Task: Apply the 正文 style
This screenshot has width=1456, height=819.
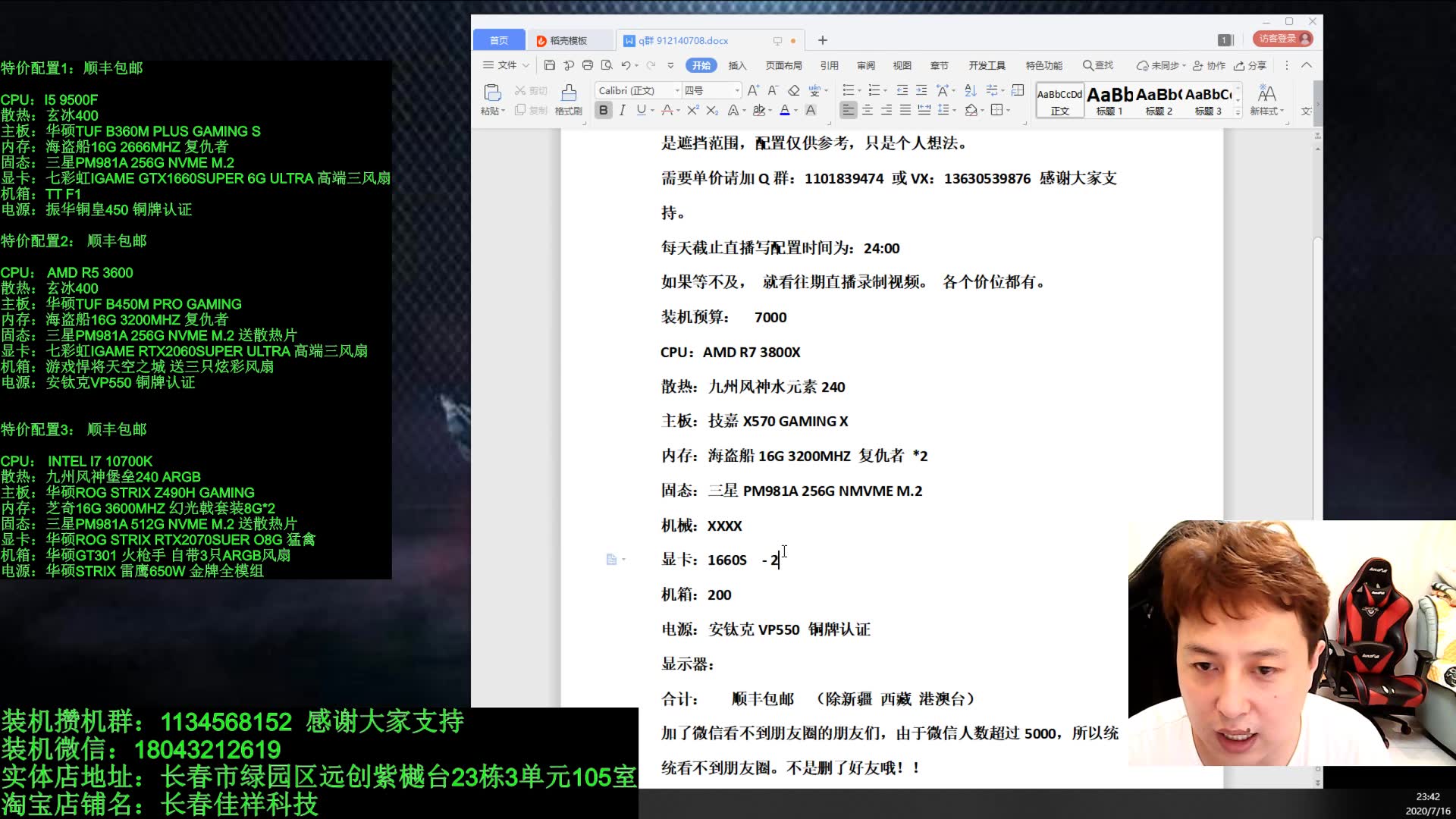Action: (1059, 101)
